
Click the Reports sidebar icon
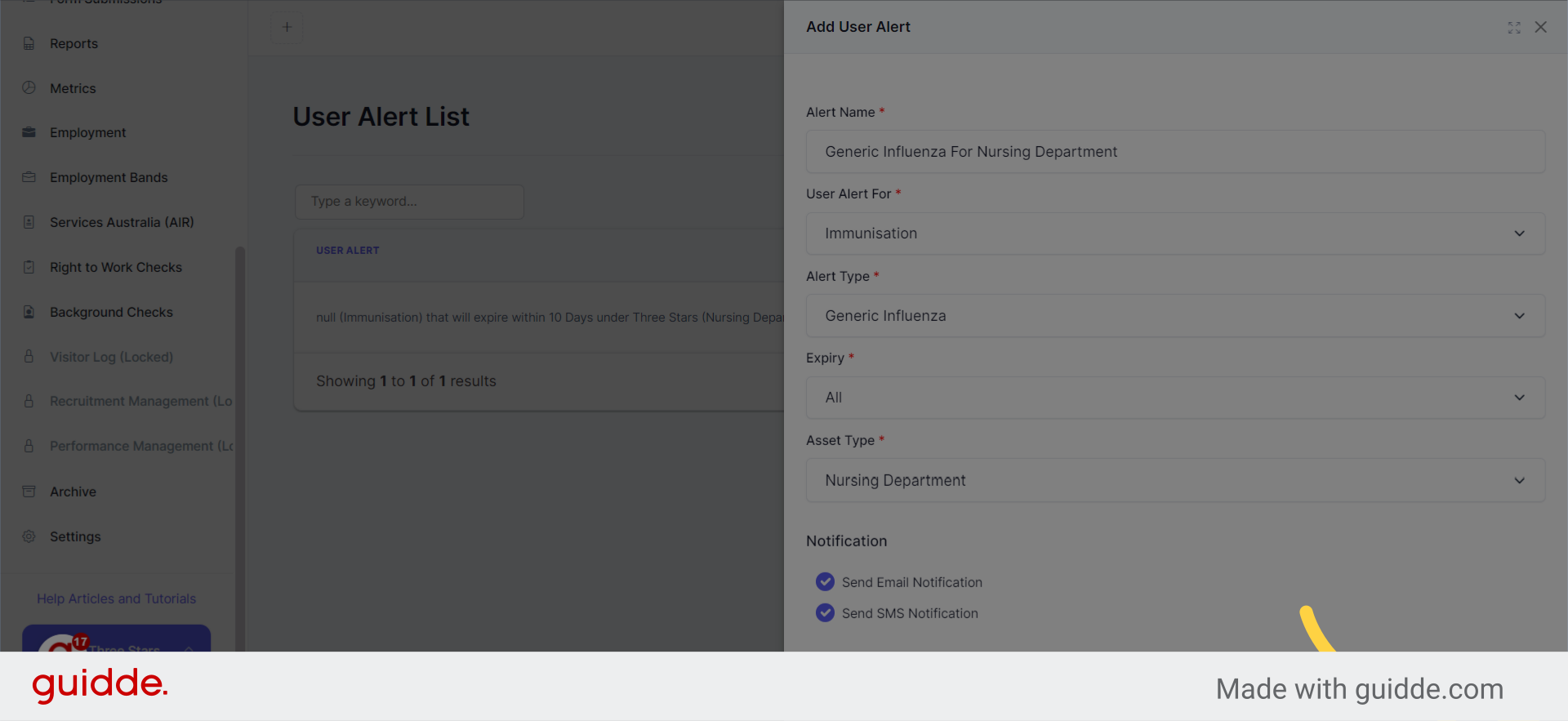pyautogui.click(x=29, y=43)
